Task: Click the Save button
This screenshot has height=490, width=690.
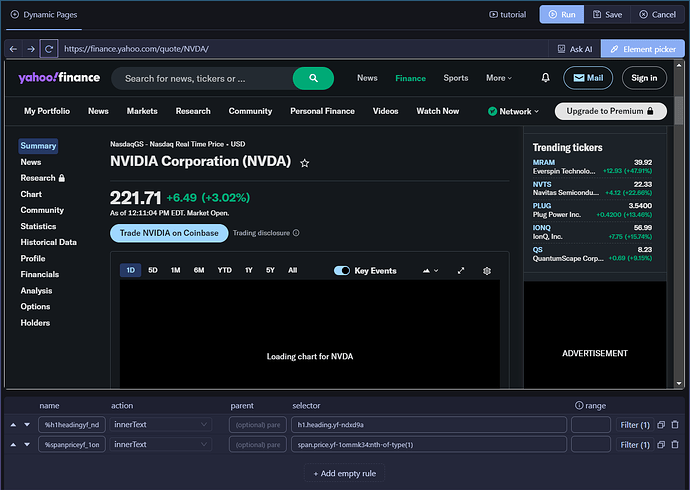Action: (607, 15)
